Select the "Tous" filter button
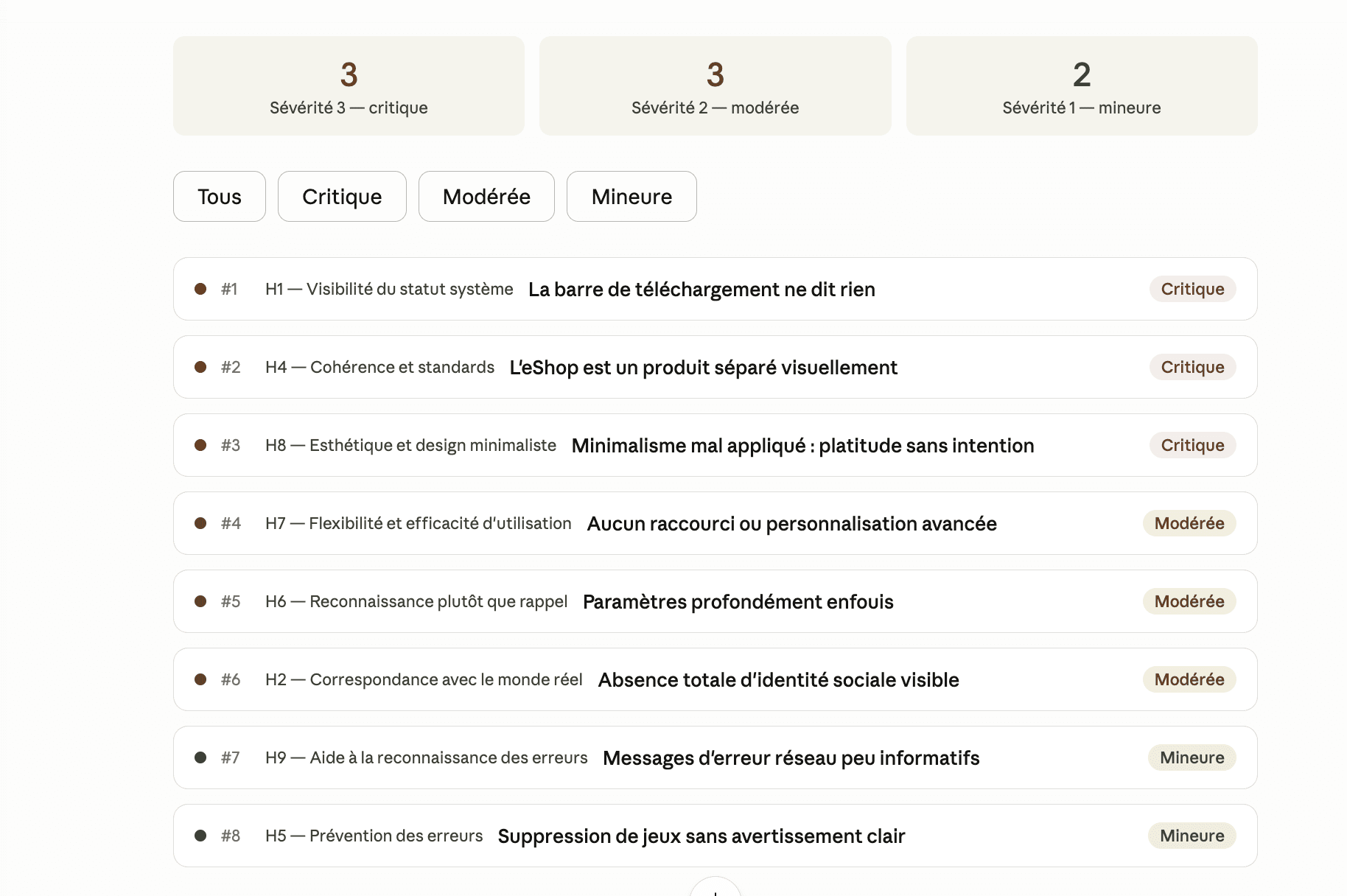Screen dimensions: 1347x896 (x=220, y=197)
